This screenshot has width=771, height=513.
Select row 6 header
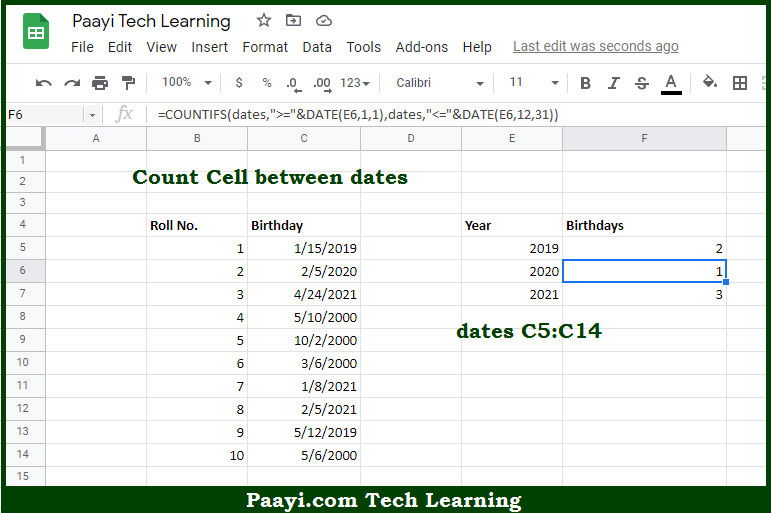tap(26, 271)
